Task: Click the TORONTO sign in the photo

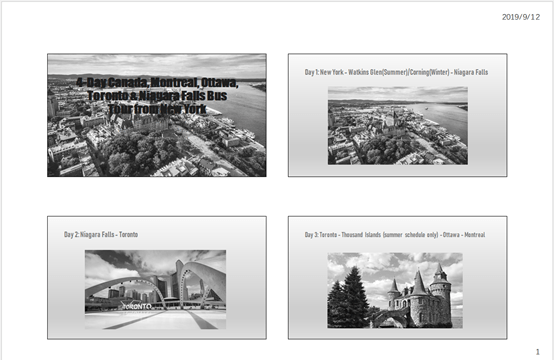Action: (137, 306)
